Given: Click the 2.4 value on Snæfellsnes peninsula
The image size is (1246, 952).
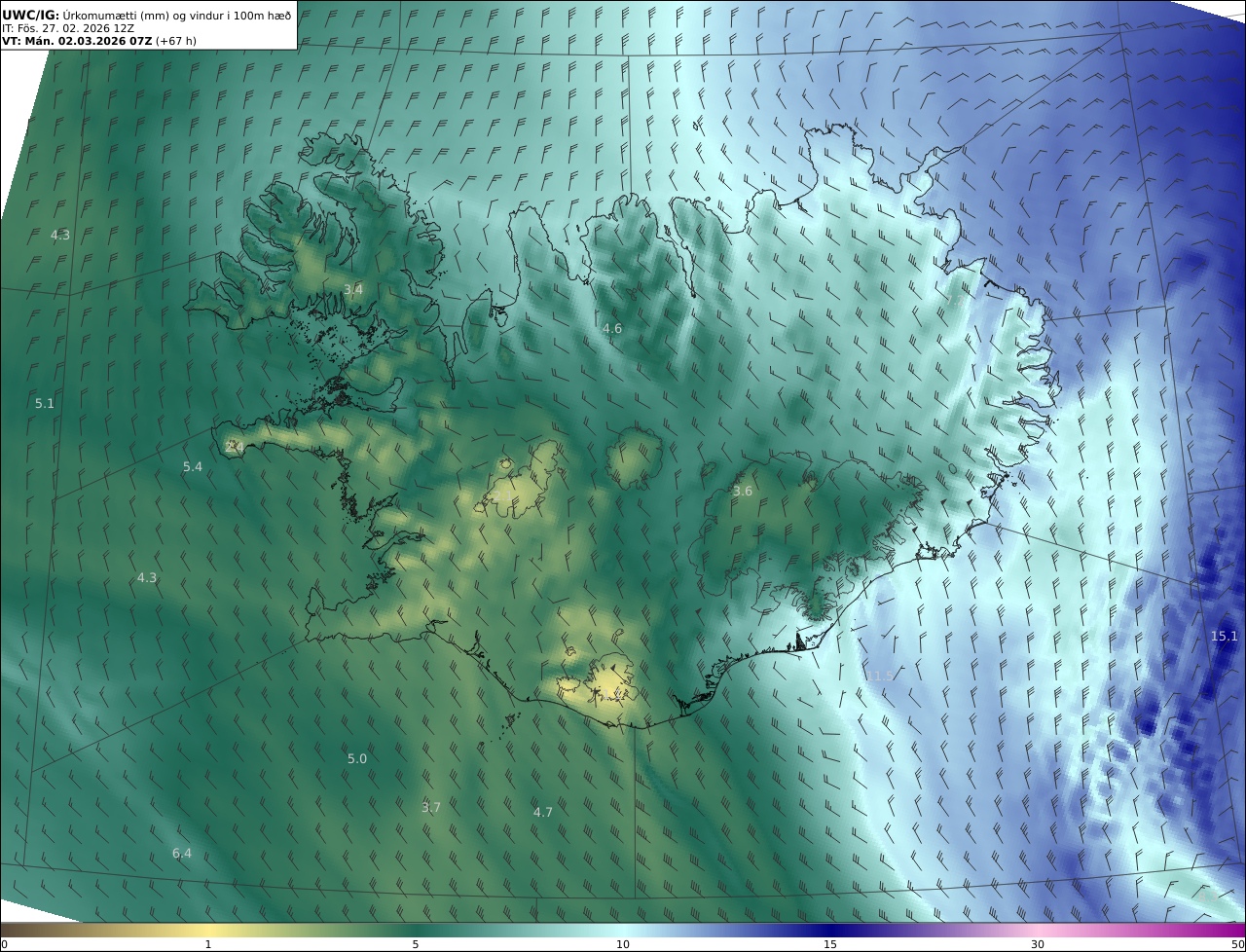Looking at the screenshot, I should click(235, 447).
